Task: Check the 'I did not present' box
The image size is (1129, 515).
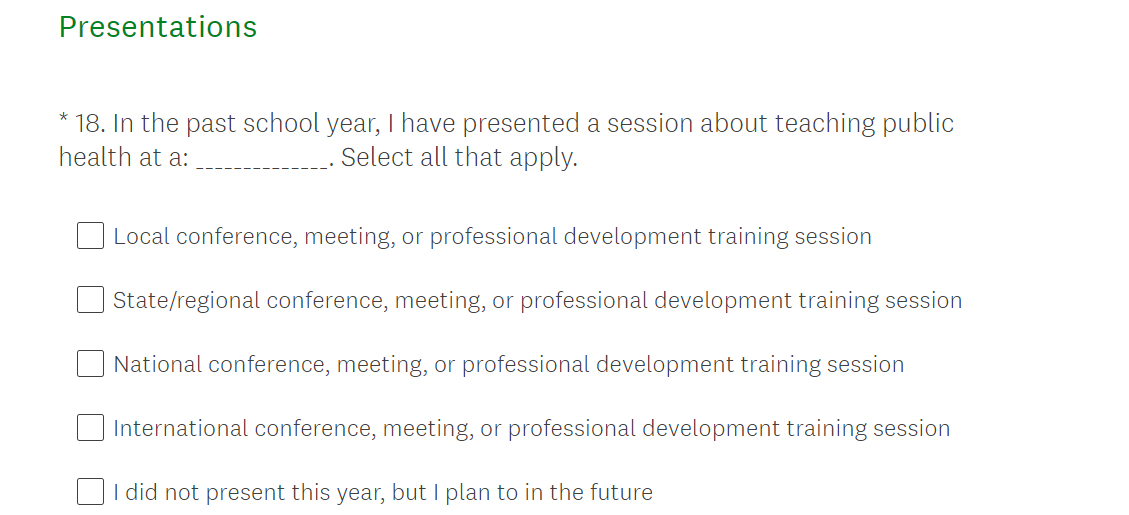Action: point(91,492)
